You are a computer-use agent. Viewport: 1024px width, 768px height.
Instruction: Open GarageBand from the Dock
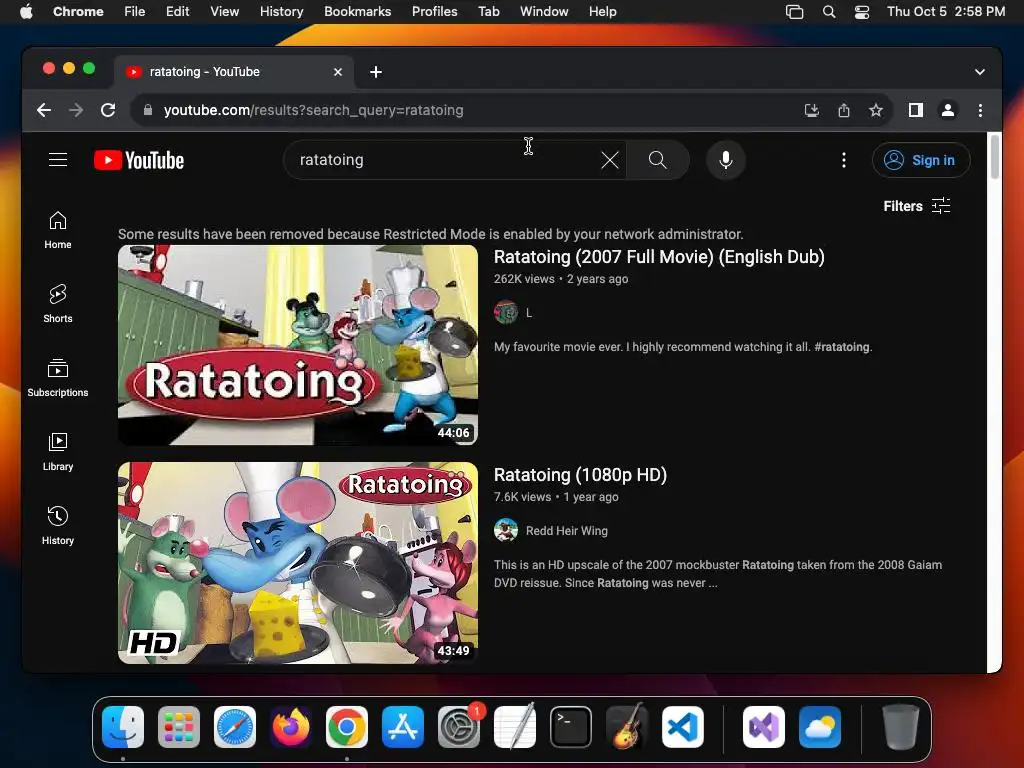pos(627,727)
